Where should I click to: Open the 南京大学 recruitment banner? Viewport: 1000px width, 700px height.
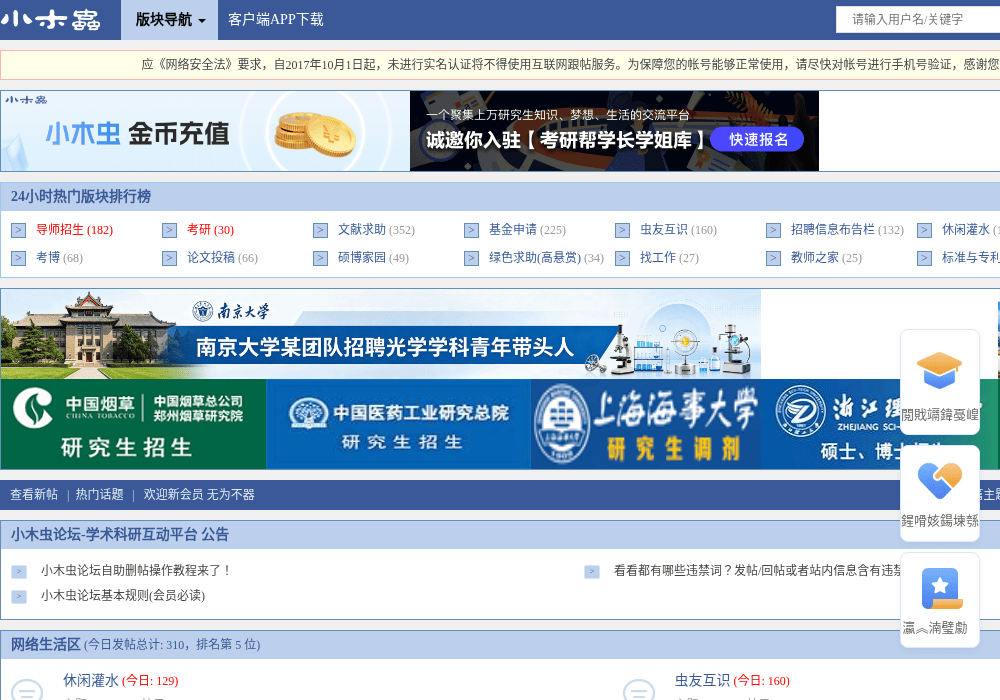click(381, 334)
